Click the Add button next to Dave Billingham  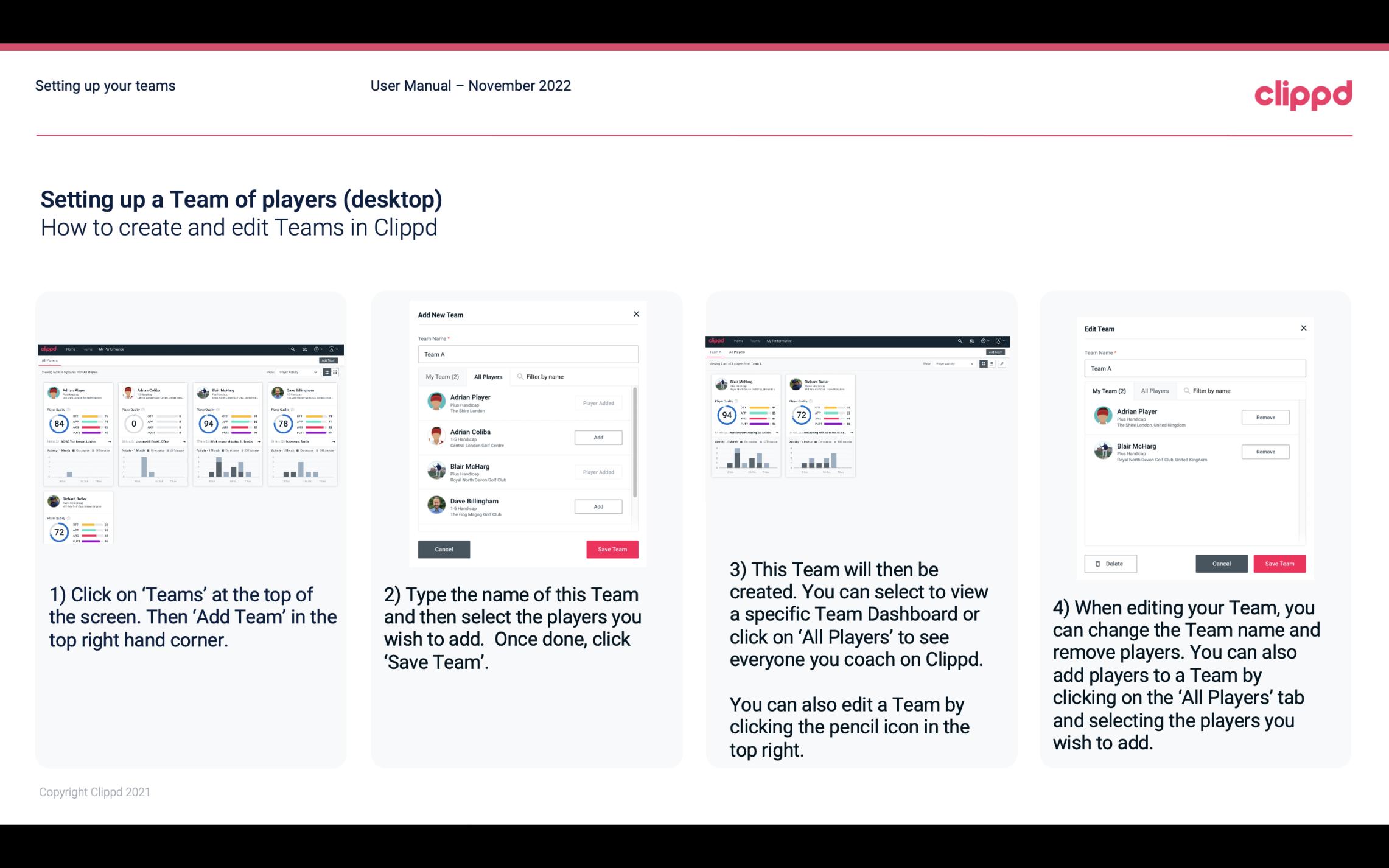597,507
